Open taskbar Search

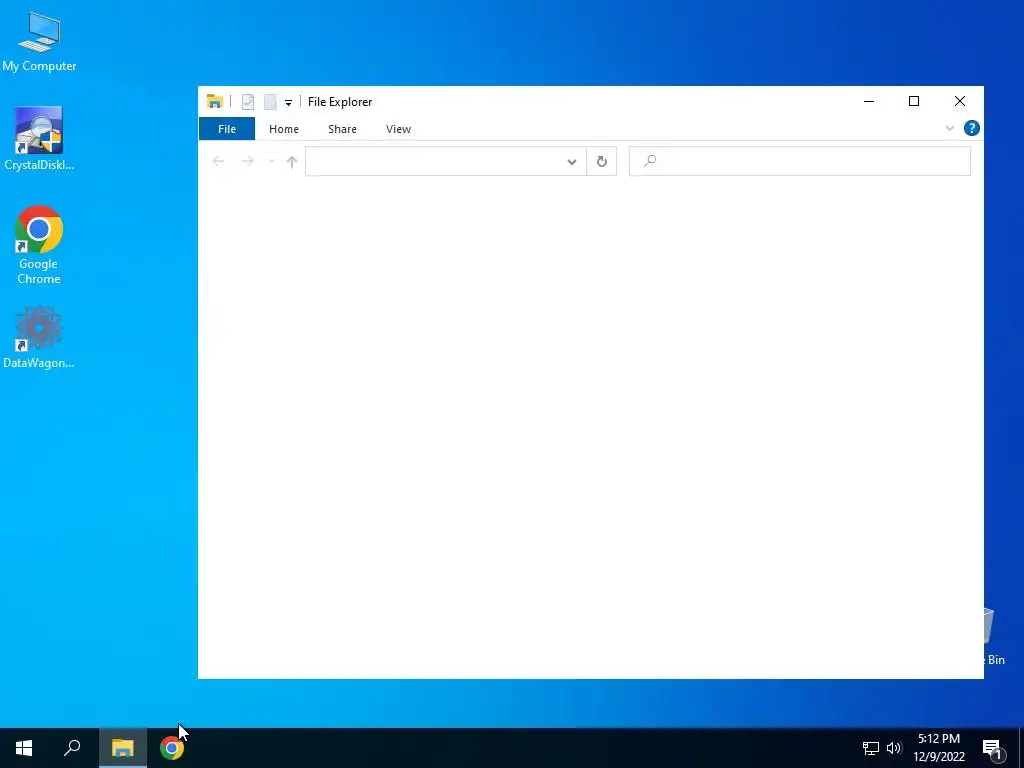[72, 748]
